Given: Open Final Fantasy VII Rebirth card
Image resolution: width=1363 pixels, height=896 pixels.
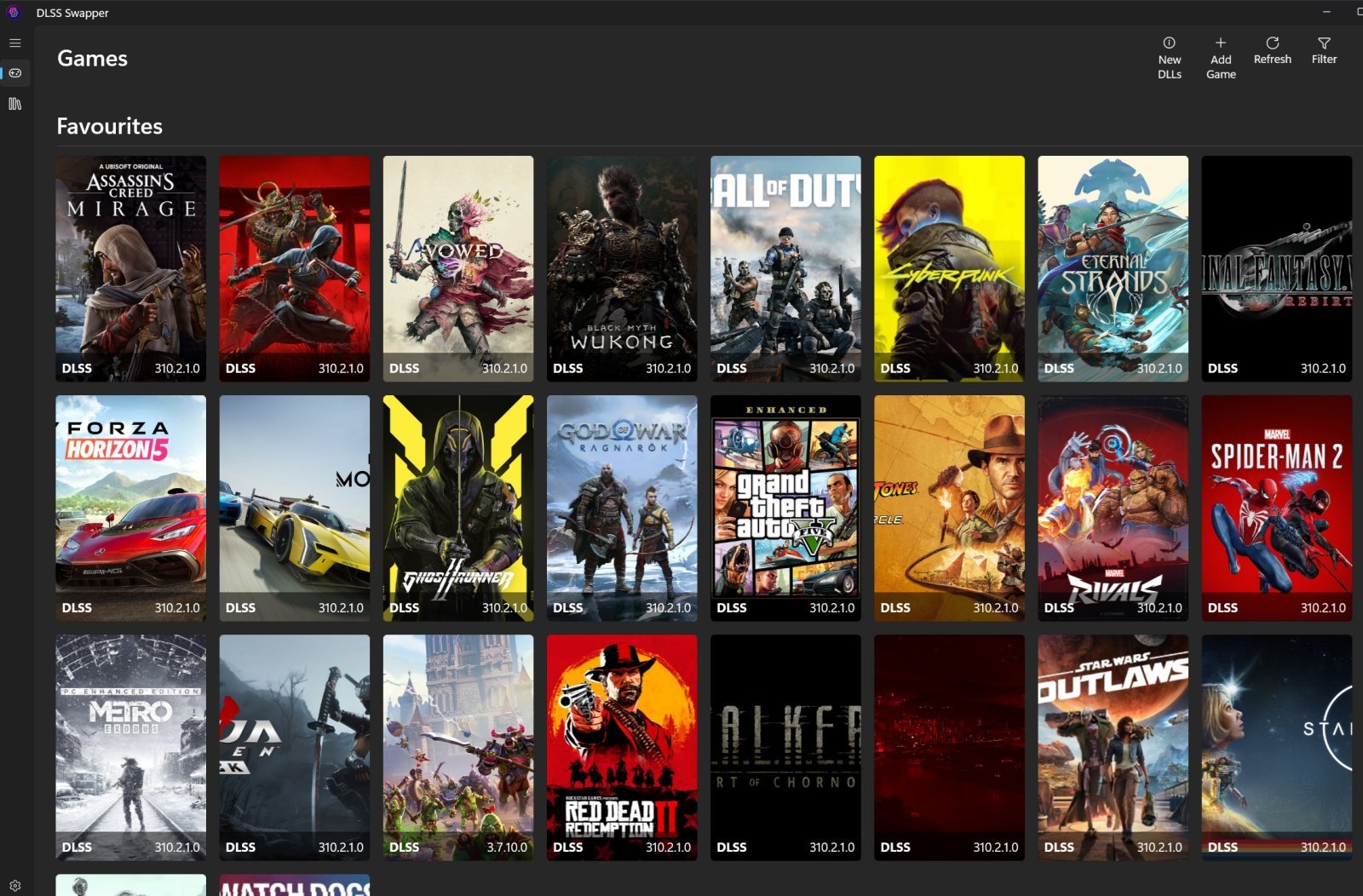Looking at the screenshot, I should pos(1276,268).
